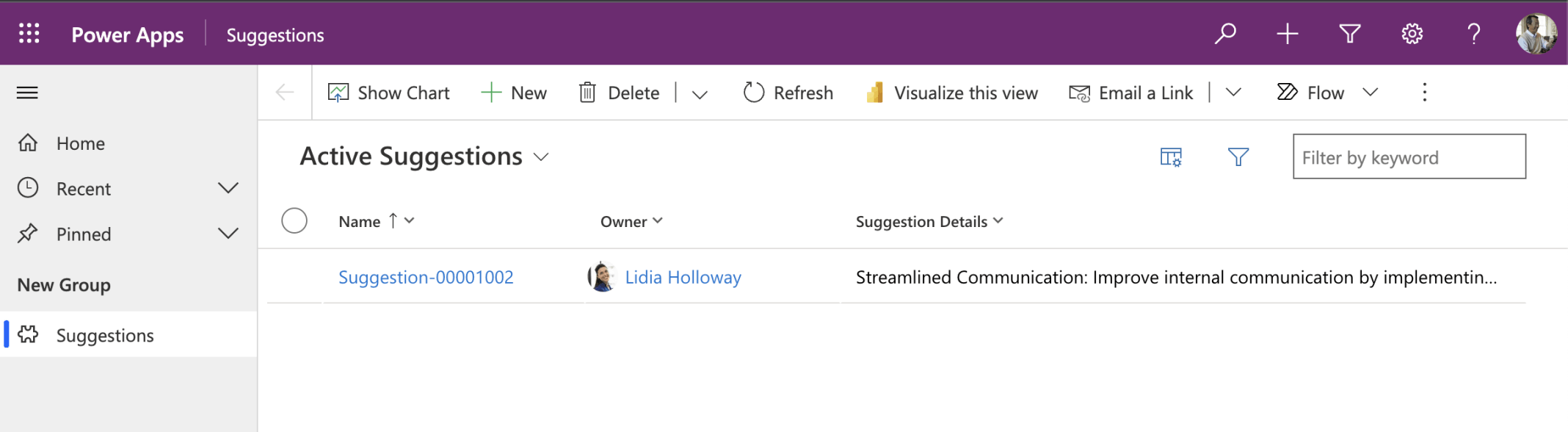Go to Home in sidebar

click(x=80, y=143)
